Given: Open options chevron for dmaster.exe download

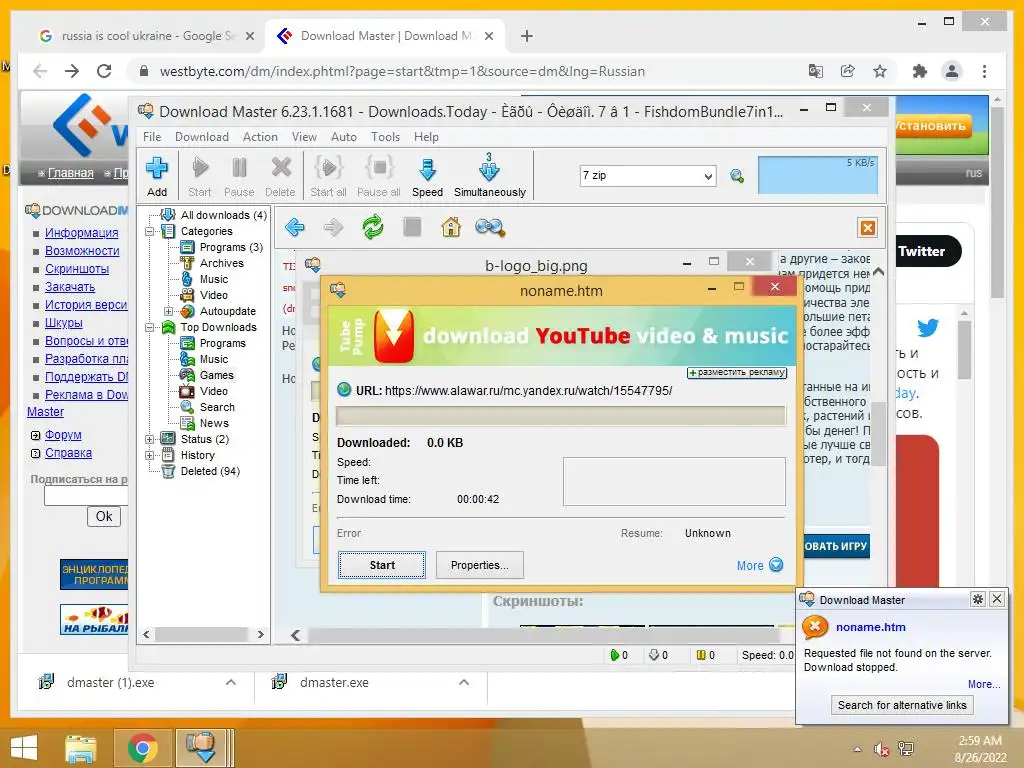Looking at the screenshot, I should pos(464,682).
